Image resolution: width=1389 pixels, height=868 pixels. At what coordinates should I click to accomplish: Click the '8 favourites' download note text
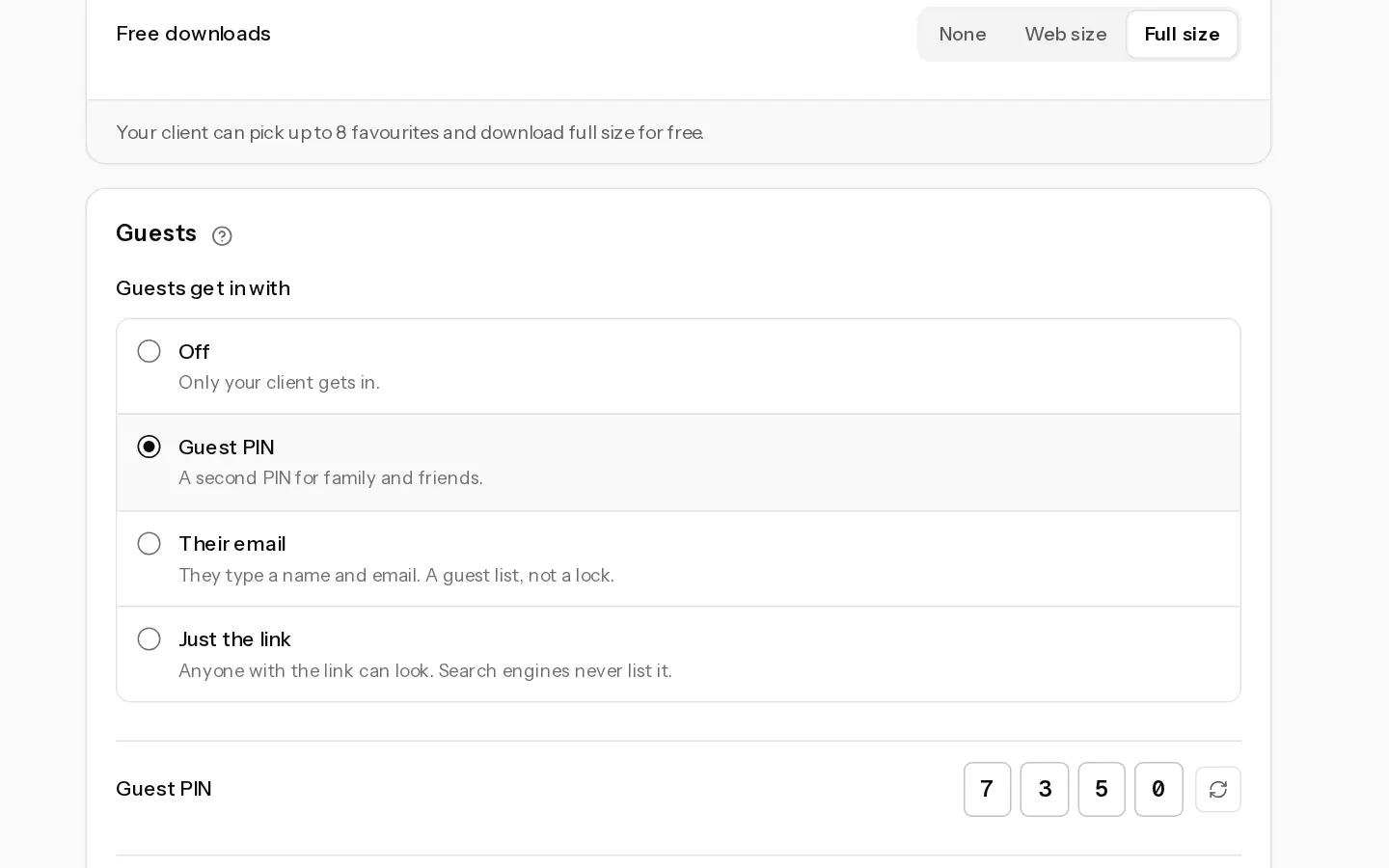point(409,132)
